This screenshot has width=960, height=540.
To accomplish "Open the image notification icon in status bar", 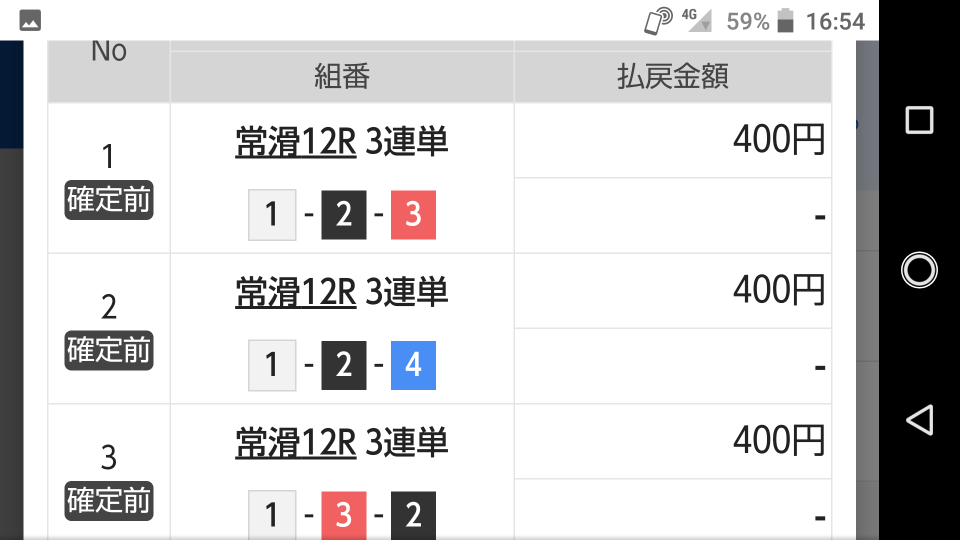I will pos(30,21).
